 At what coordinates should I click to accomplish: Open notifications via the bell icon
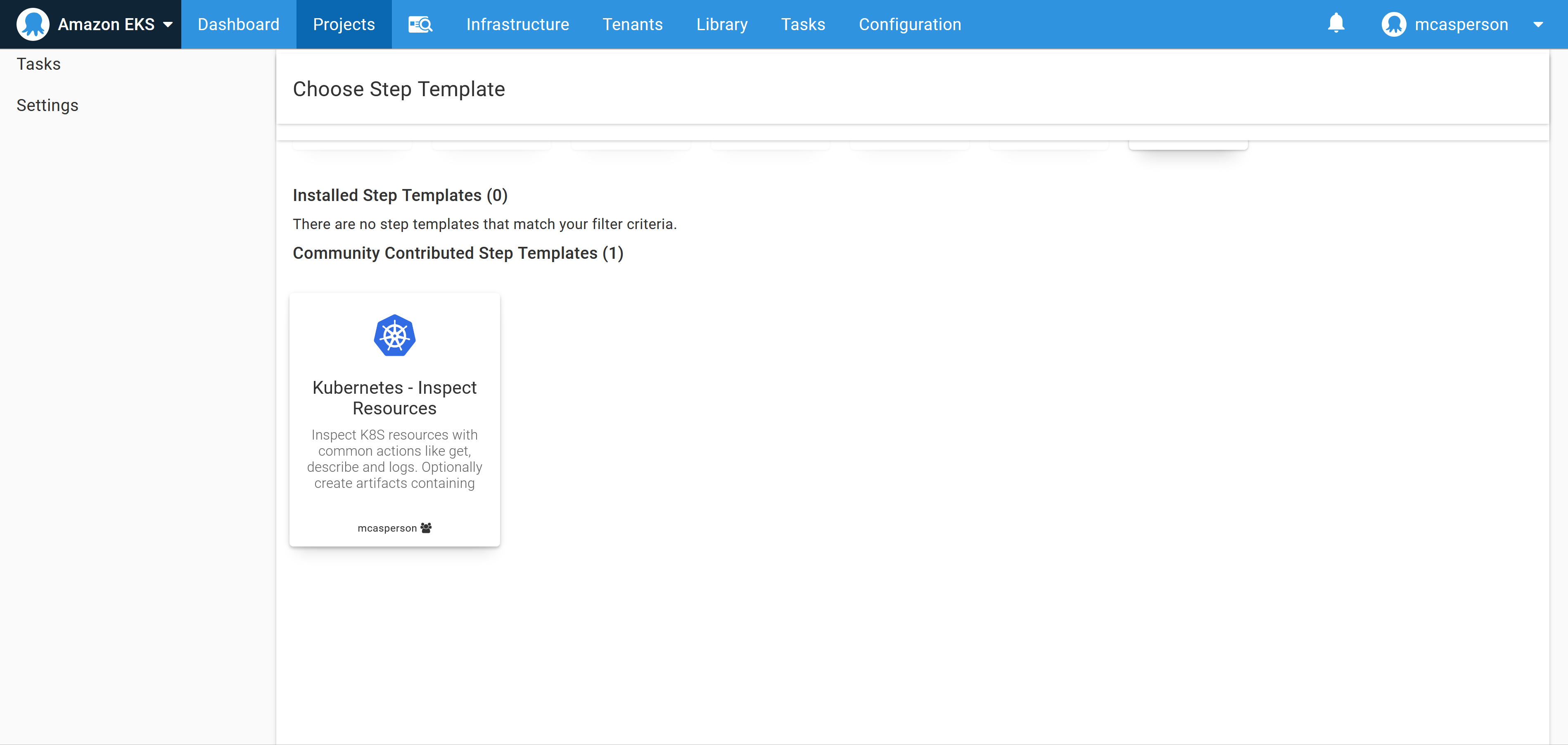[x=1336, y=23]
